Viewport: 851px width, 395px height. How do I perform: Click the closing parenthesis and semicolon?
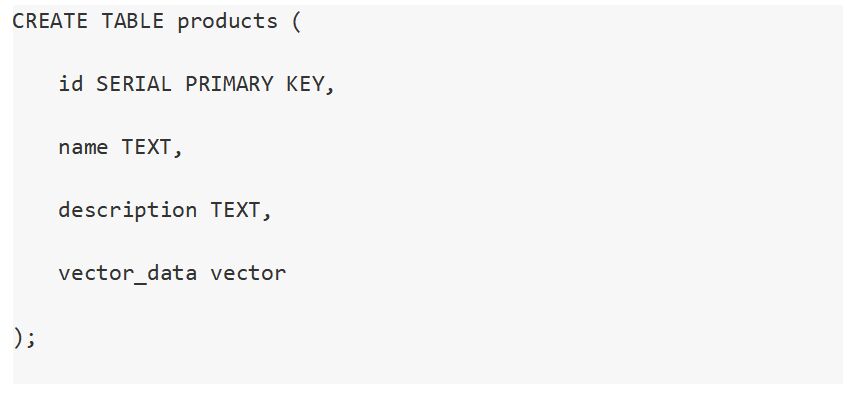coord(24,337)
